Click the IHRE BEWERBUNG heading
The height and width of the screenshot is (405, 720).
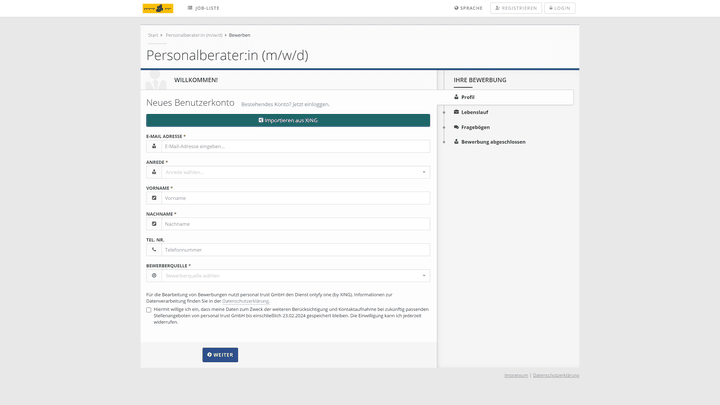[480, 80]
